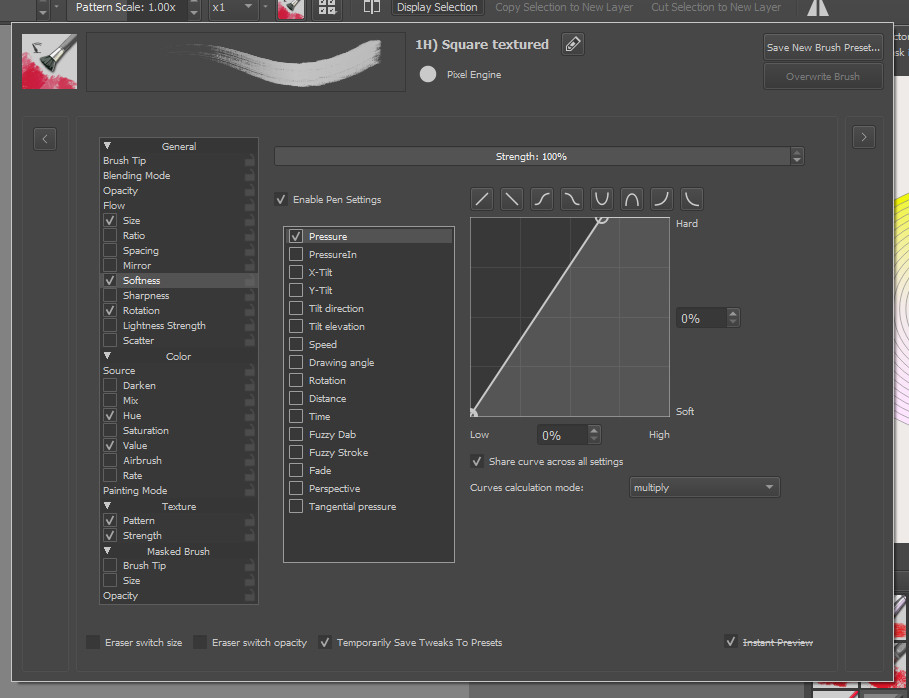The width and height of the screenshot is (909, 698).
Task: Click the right arrow panel button
Action: click(864, 138)
